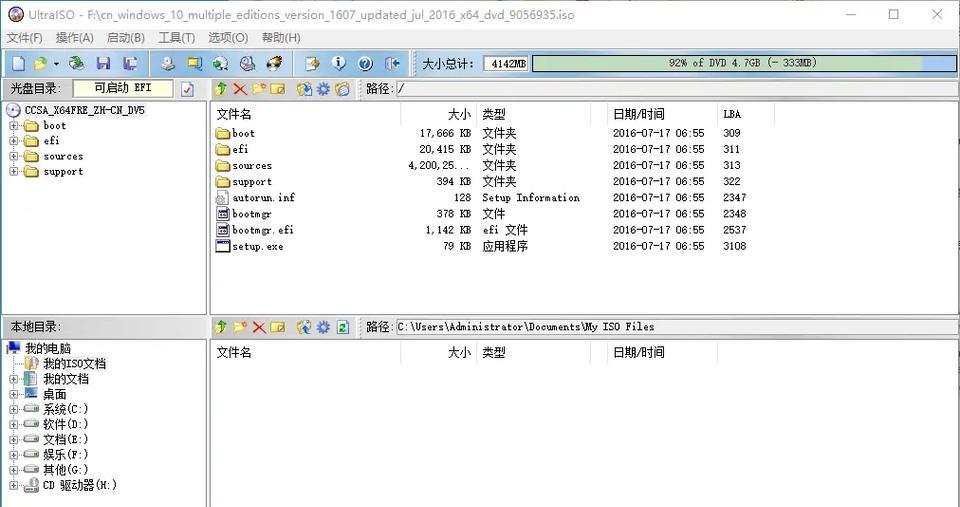Screen dimensions: 960x507
Task: Expand the support folder in disc tree
Action: point(13,171)
